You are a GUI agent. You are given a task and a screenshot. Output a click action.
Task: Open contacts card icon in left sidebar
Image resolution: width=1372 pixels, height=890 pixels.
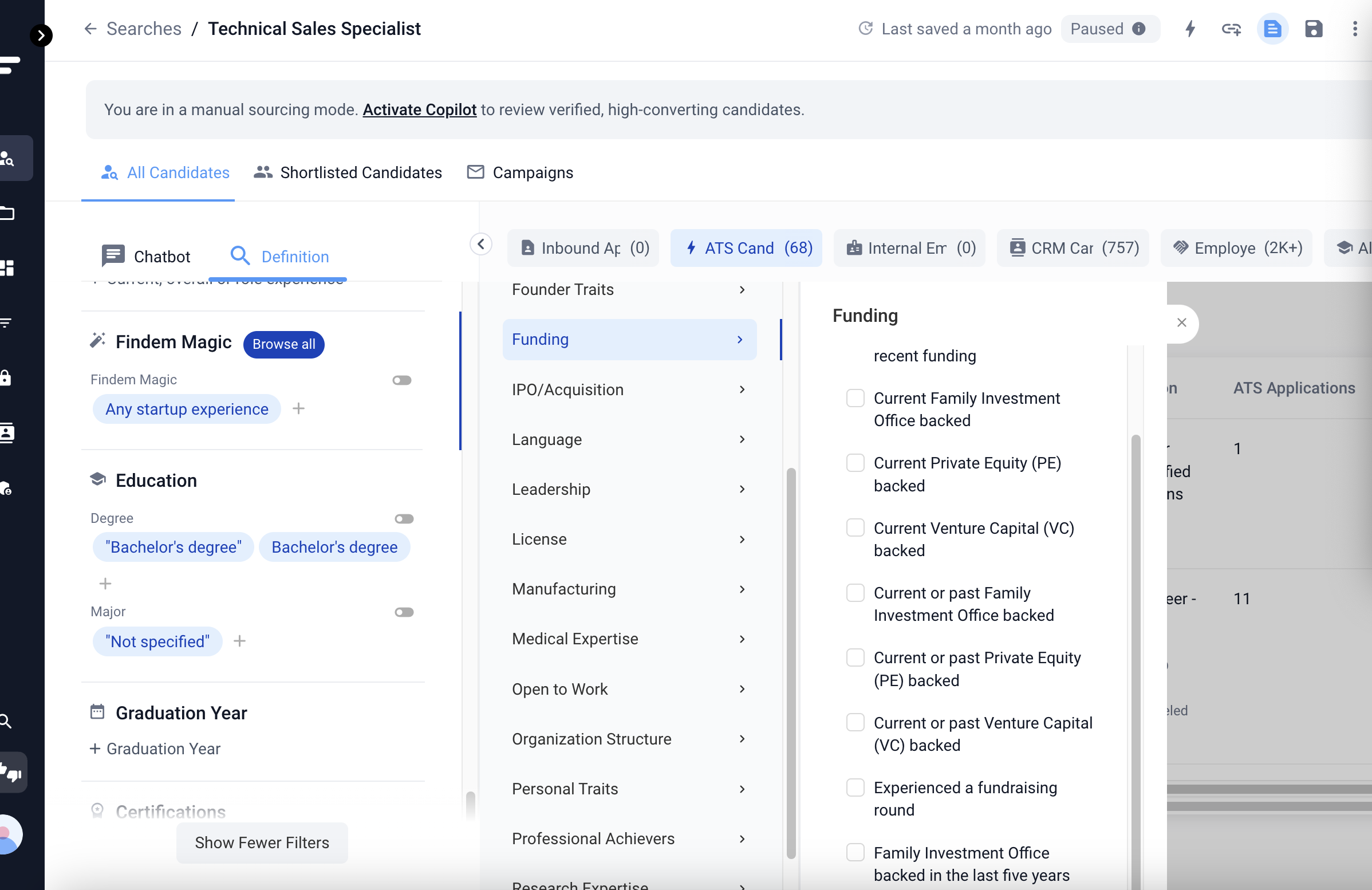[x=7, y=432]
